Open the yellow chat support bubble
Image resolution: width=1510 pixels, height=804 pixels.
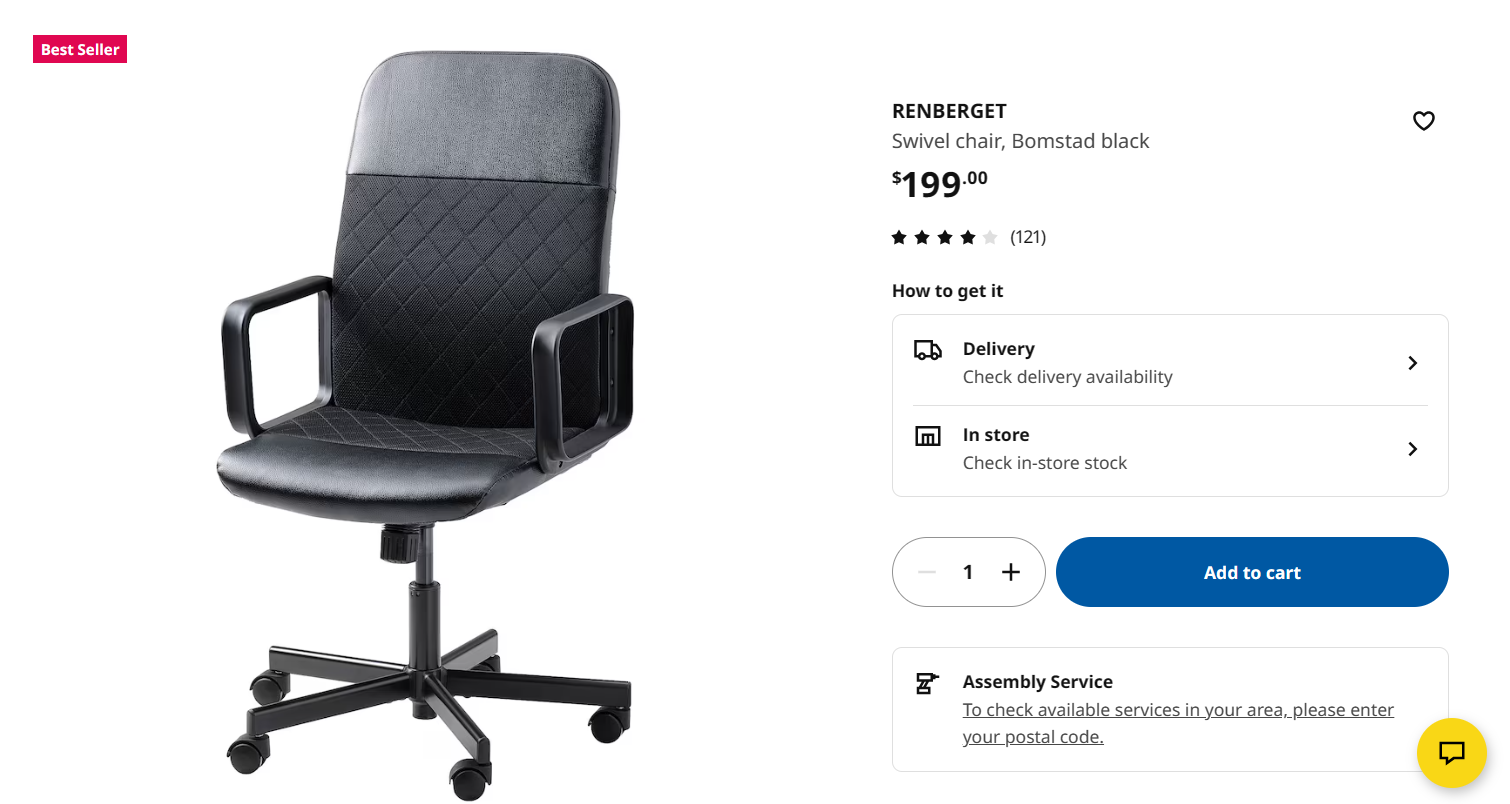pos(1451,752)
